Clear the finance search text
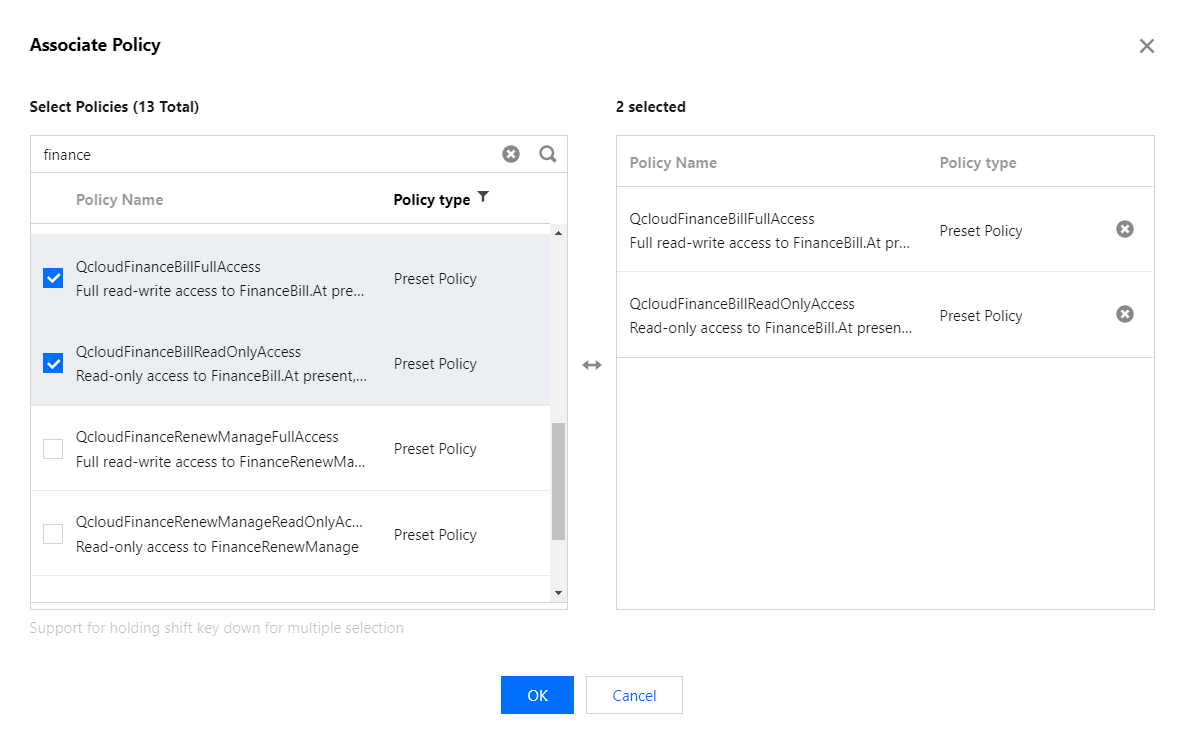 point(511,154)
